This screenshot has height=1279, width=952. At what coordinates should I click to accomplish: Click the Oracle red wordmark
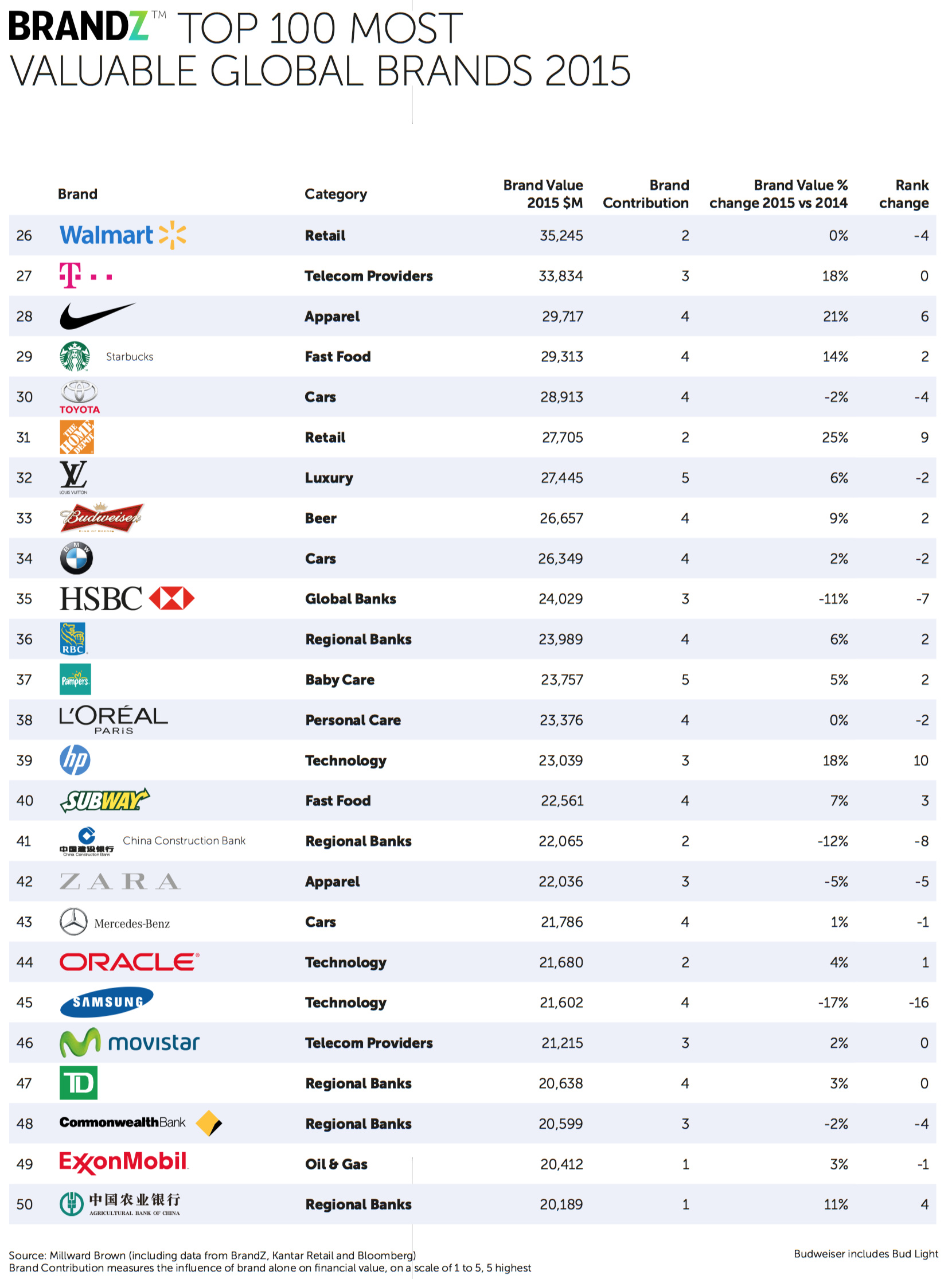tap(129, 961)
